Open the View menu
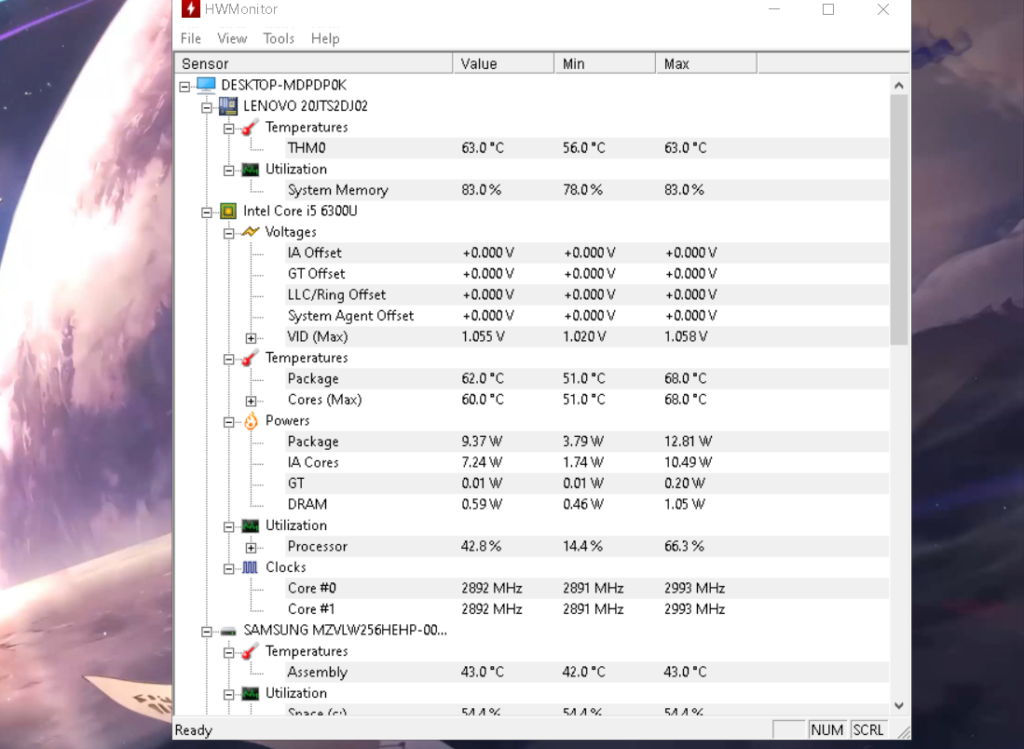The width and height of the screenshot is (1024, 749). pyautogui.click(x=232, y=39)
